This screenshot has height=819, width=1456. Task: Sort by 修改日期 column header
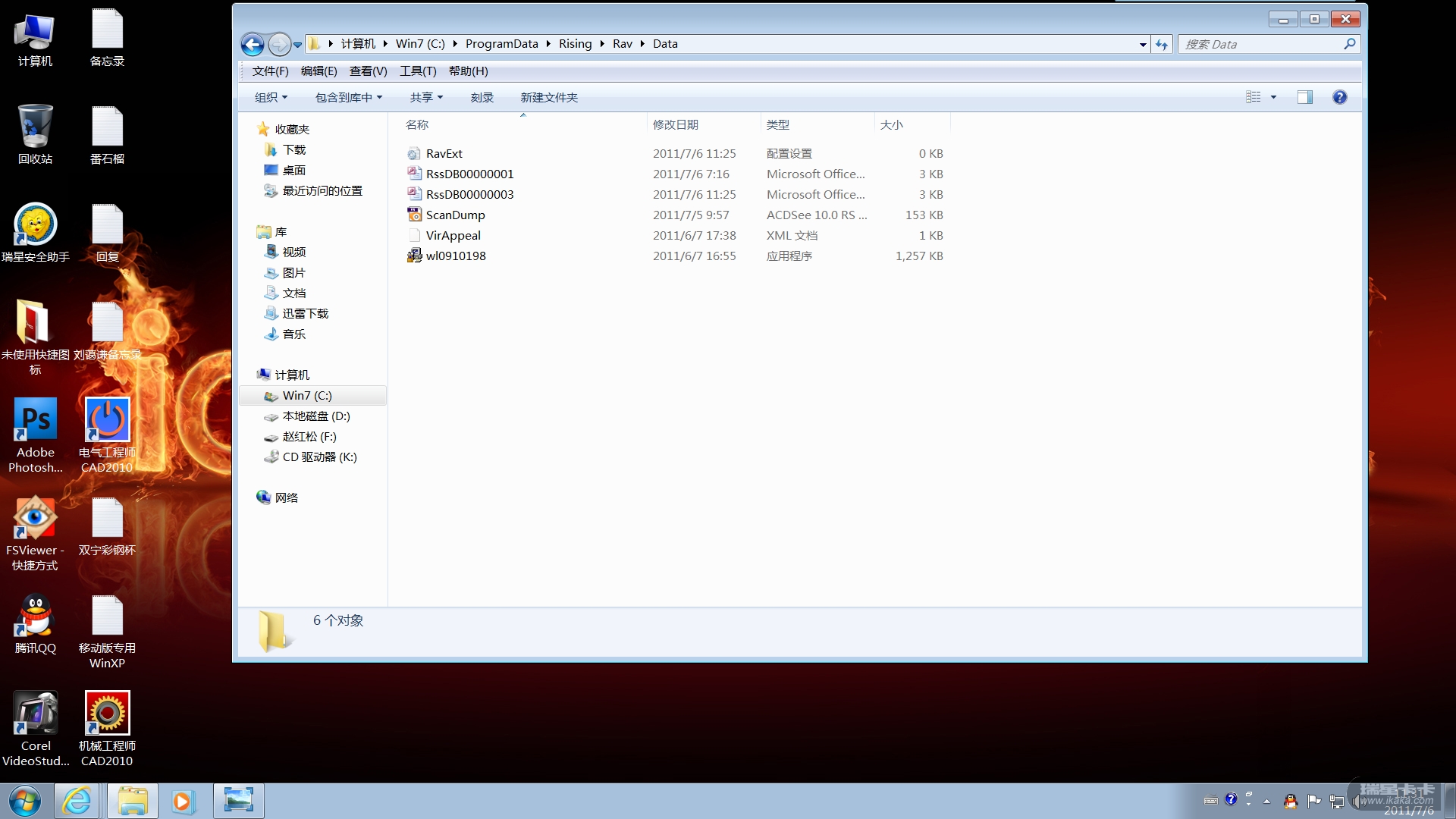675,124
